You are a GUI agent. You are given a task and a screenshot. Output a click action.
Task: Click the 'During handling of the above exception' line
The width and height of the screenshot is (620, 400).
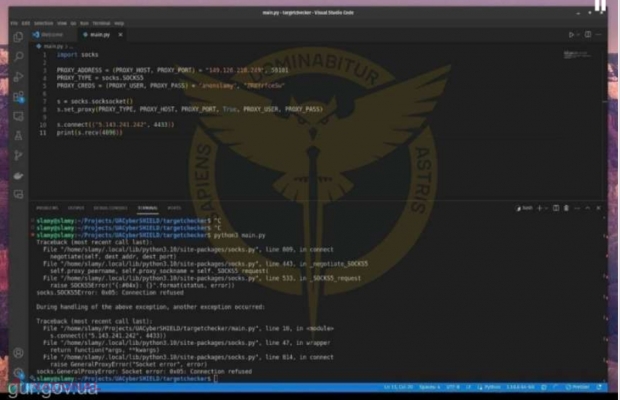point(150,307)
